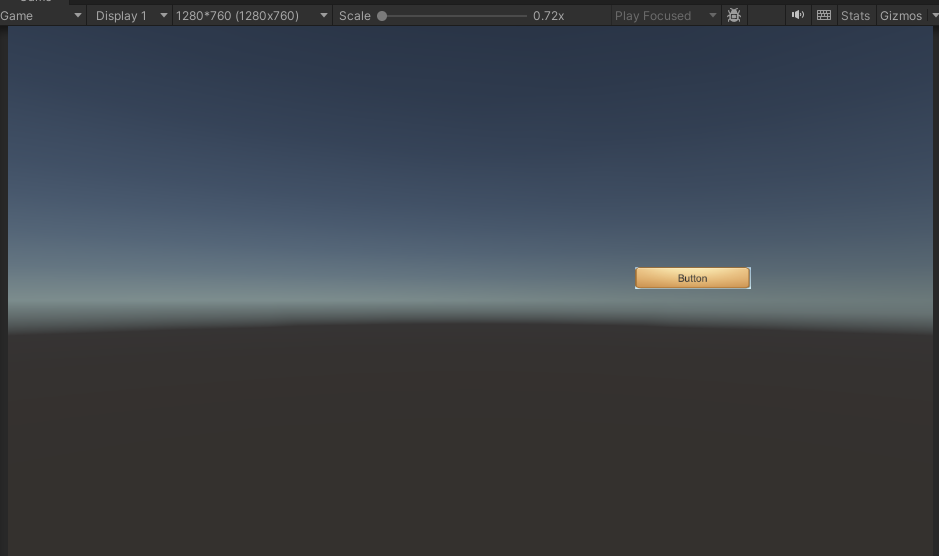Mute the game audio speaker icon

[x=797, y=15]
